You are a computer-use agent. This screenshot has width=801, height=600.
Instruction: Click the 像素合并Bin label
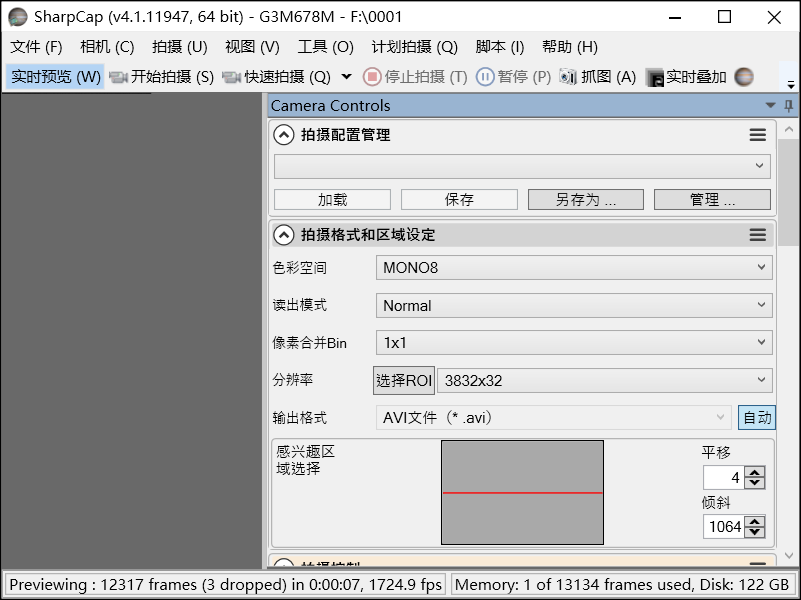pyautogui.click(x=310, y=343)
